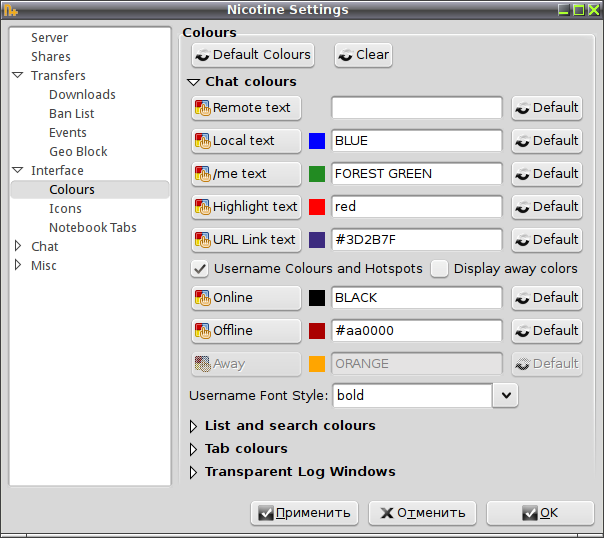Screen dimensions: 604x538
Task: Reset URL Link text with its Default button
Action: 547,240
